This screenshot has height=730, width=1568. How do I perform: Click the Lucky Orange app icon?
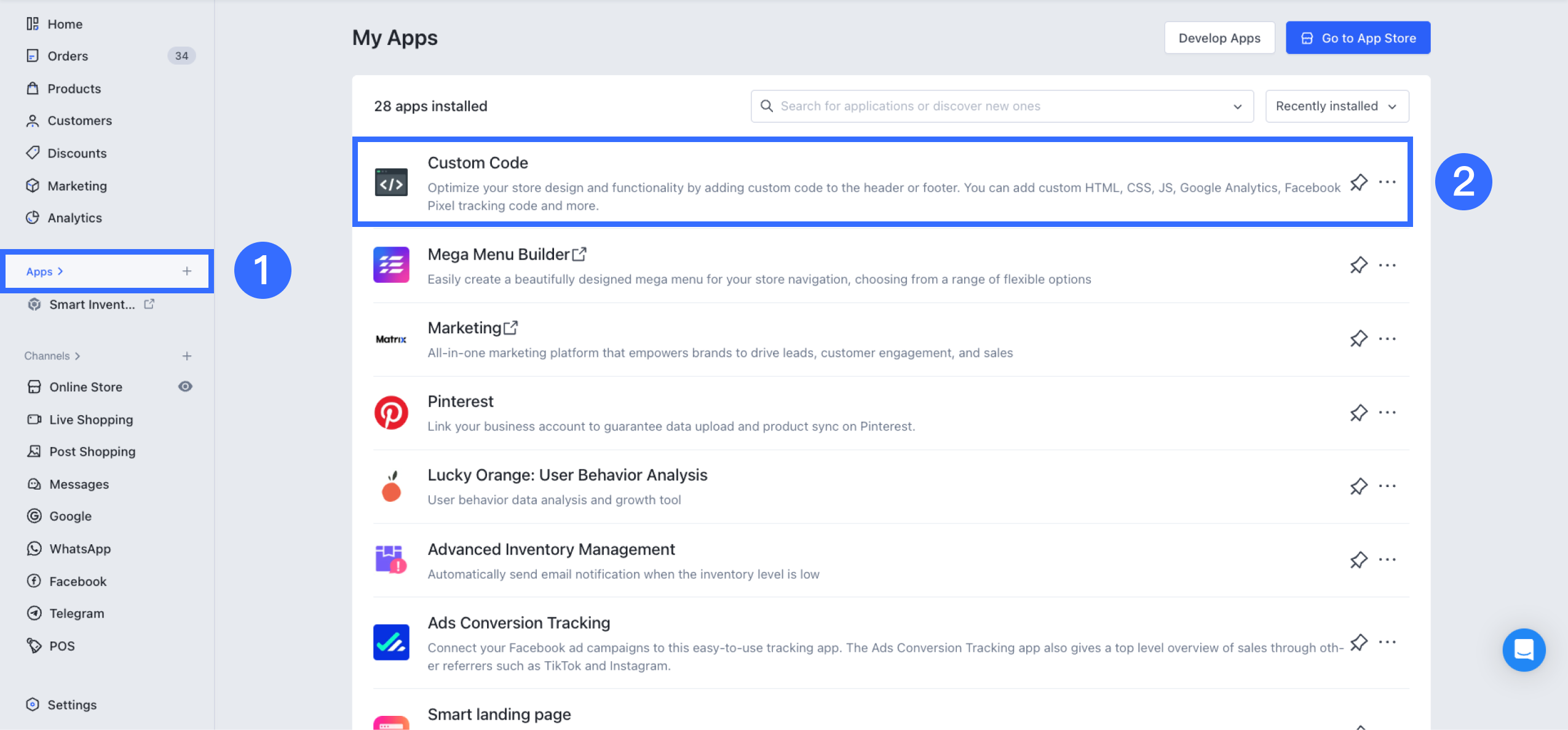tap(391, 486)
